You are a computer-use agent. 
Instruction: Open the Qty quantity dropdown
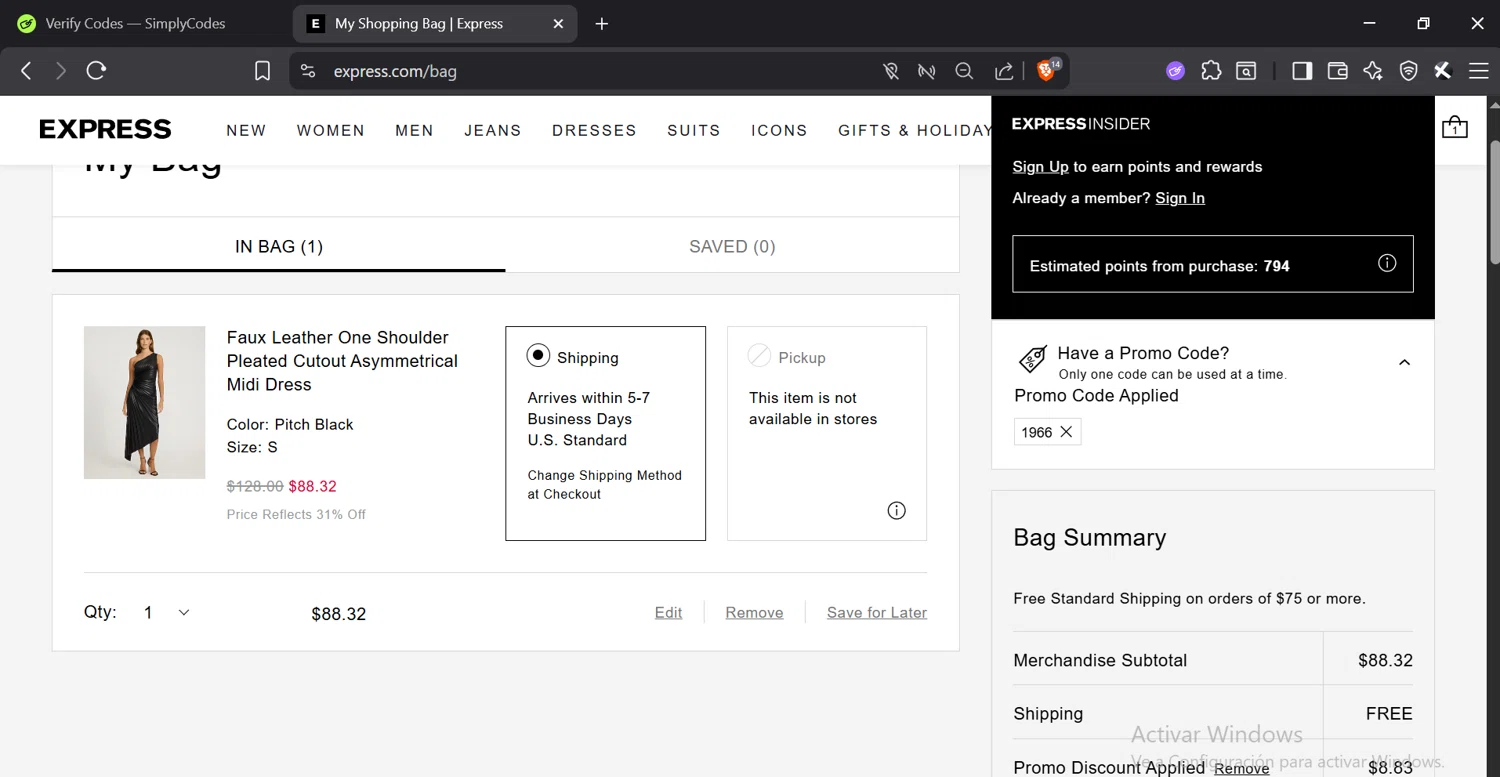(166, 613)
